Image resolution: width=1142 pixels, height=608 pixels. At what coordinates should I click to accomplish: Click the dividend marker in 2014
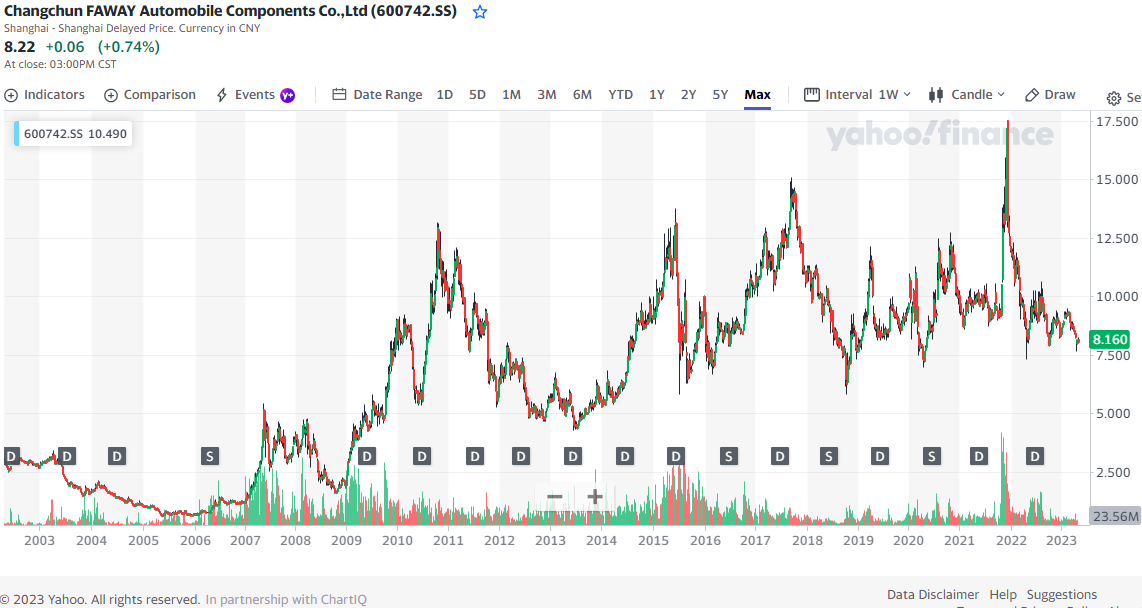click(625, 457)
